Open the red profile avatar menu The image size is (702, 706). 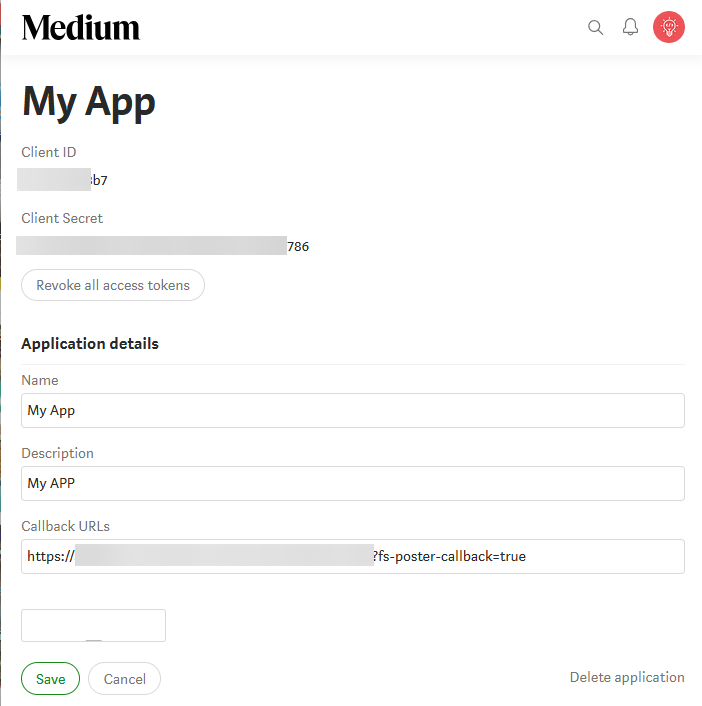tap(669, 27)
